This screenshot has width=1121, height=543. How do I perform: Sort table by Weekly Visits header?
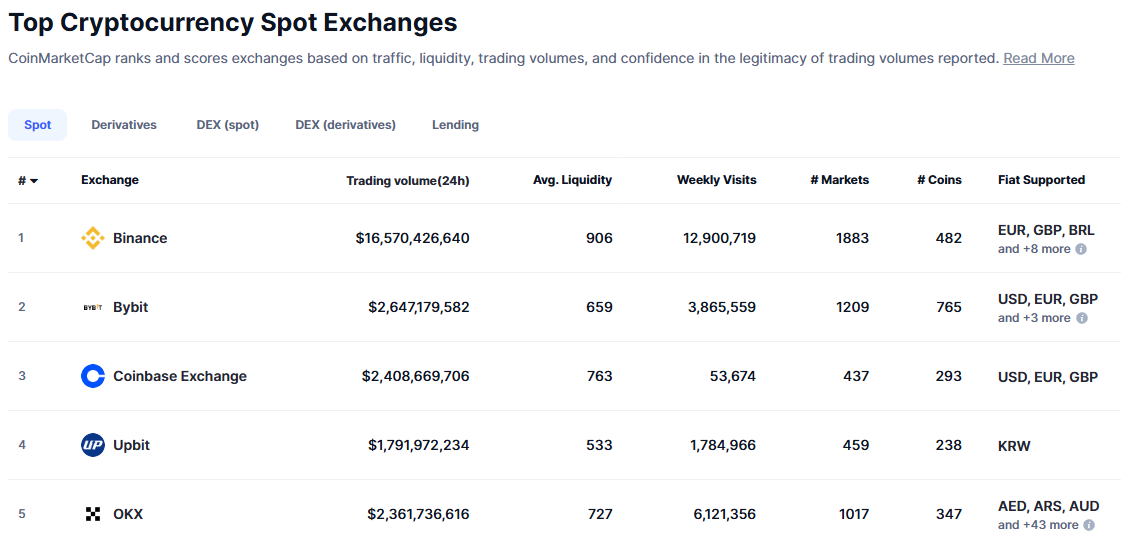pos(716,180)
